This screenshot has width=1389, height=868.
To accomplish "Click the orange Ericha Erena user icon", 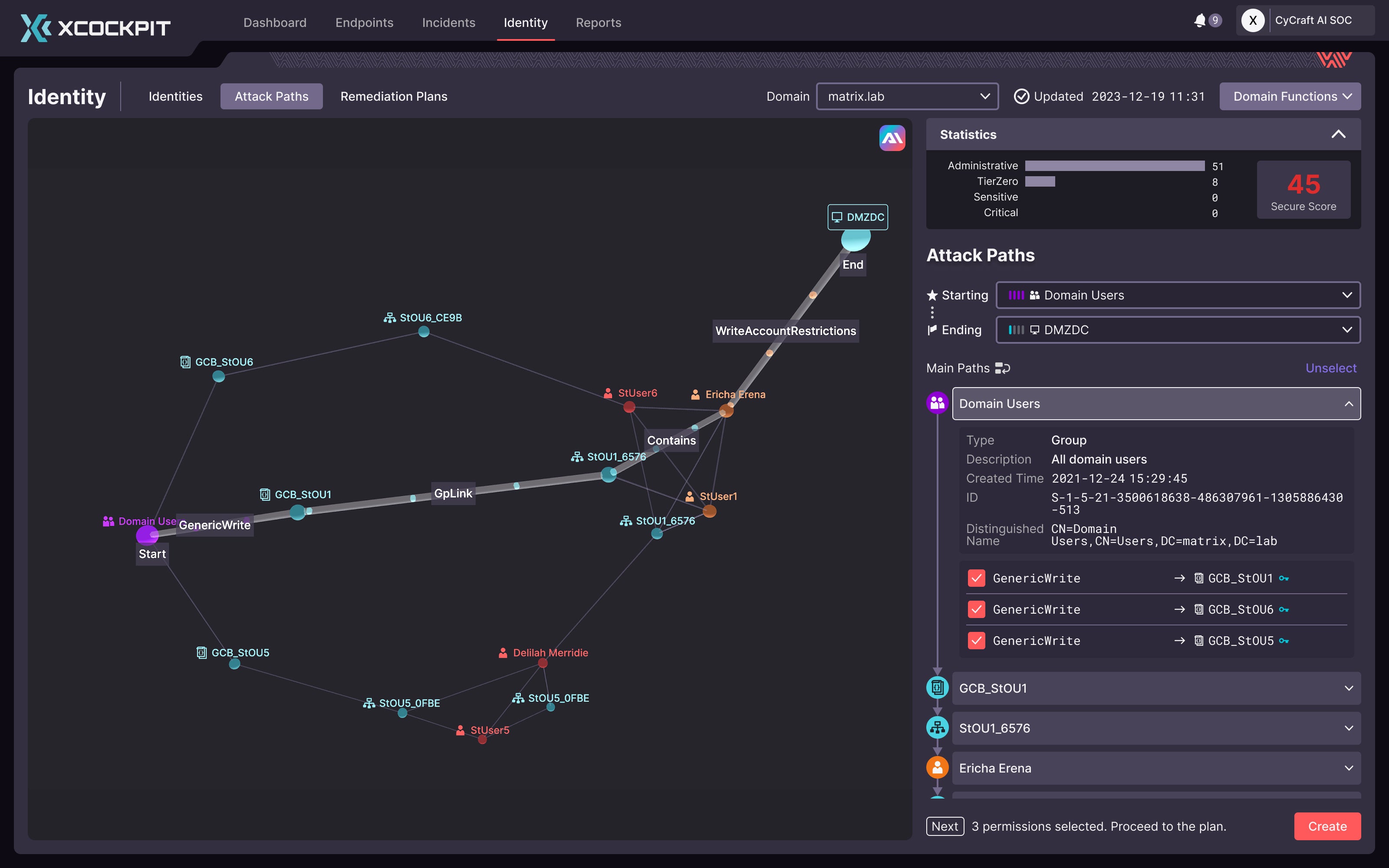I will click(x=937, y=768).
